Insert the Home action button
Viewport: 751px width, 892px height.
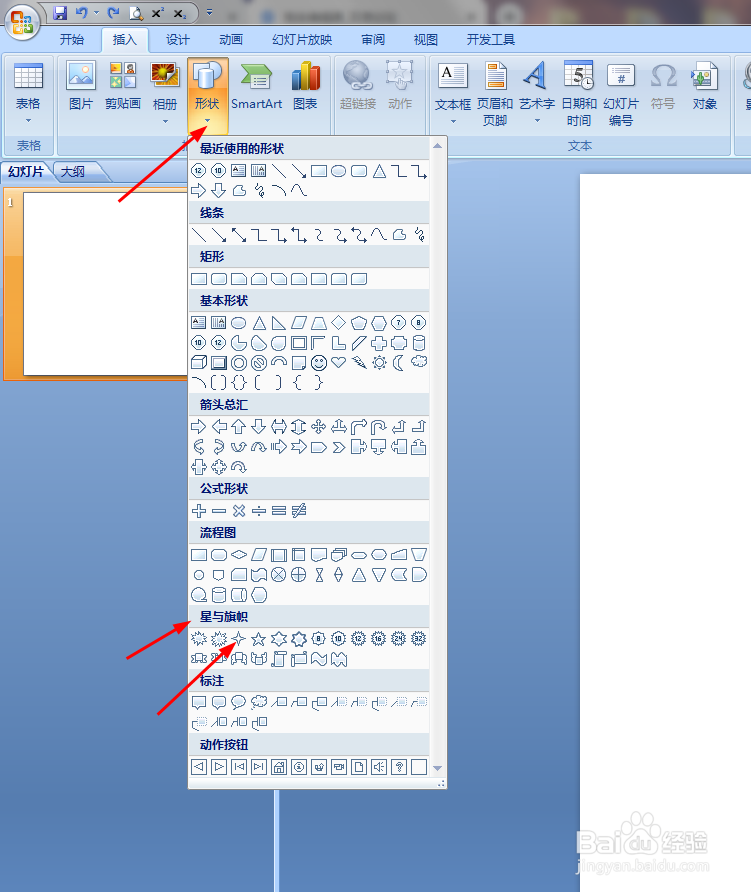[x=279, y=767]
